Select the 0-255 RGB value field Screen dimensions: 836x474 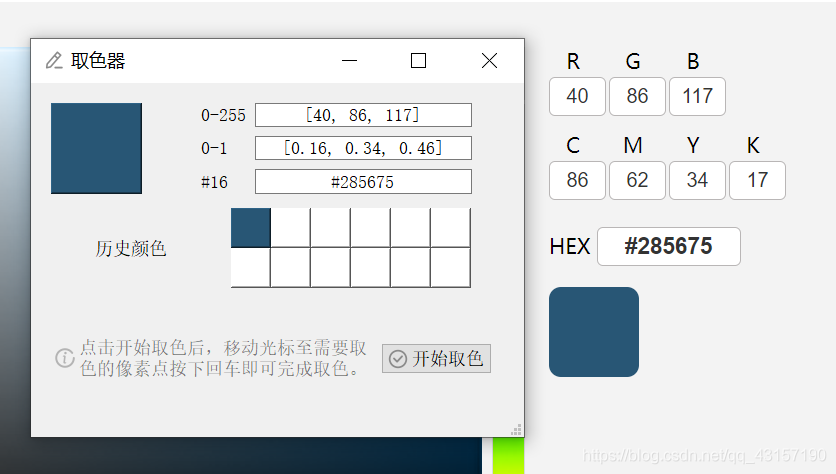click(363, 115)
